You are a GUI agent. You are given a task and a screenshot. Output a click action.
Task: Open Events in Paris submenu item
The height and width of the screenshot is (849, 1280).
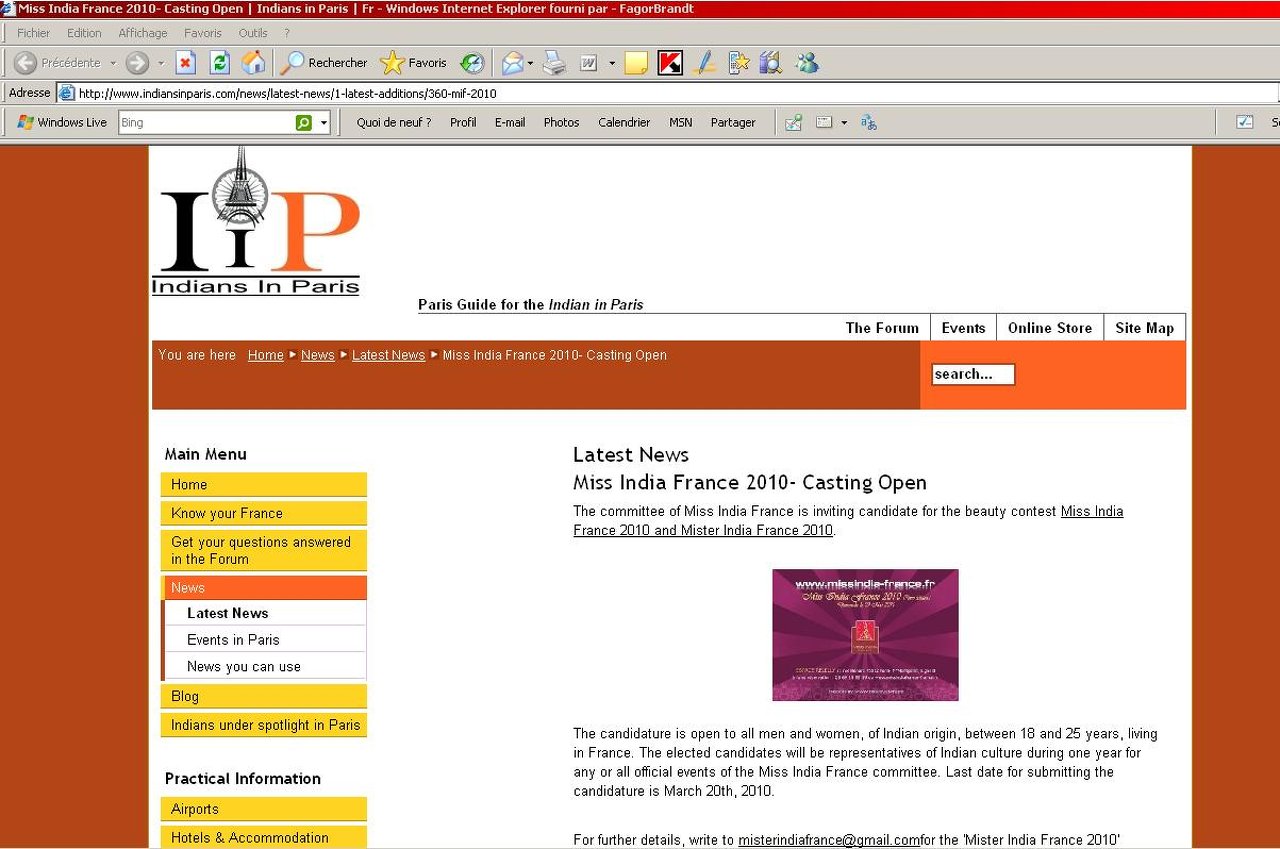coord(266,640)
